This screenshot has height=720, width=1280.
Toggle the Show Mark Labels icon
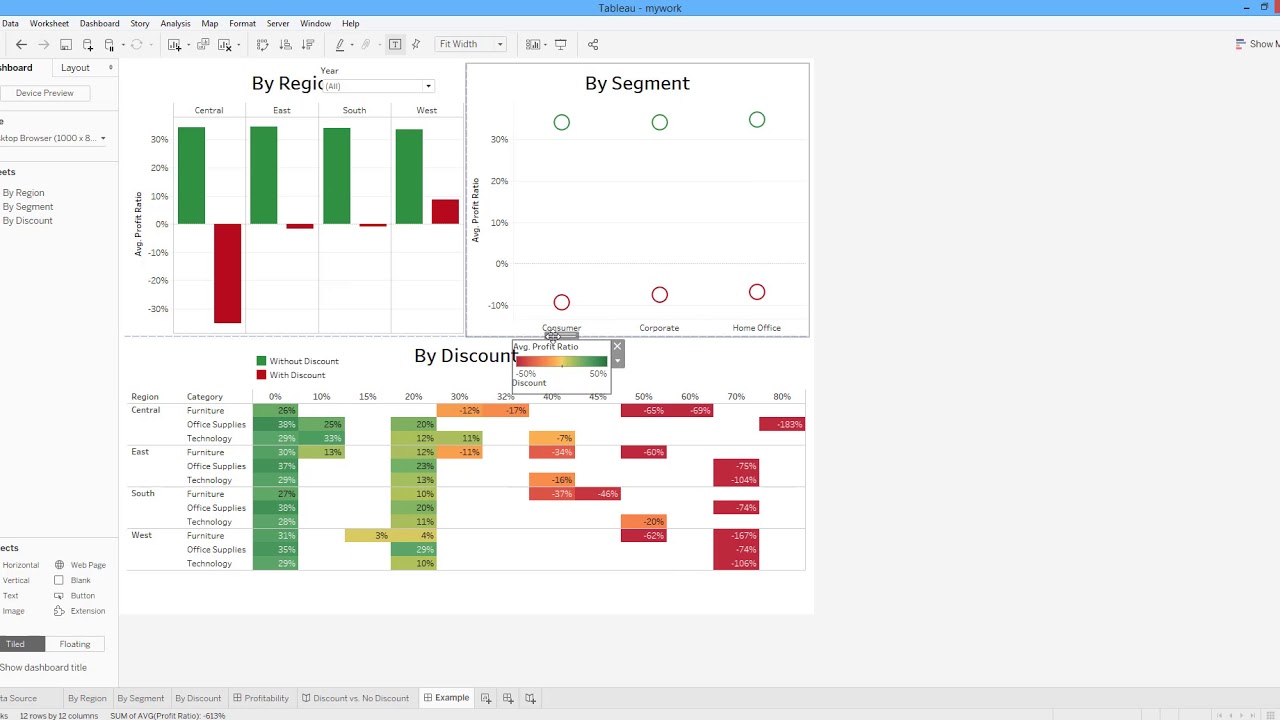coord(395,44)
